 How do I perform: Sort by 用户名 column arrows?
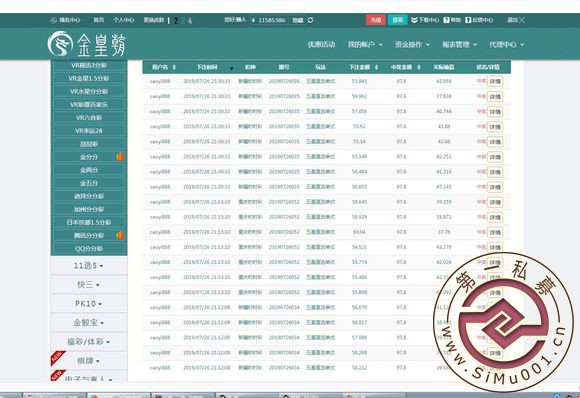tap(174, 67)
